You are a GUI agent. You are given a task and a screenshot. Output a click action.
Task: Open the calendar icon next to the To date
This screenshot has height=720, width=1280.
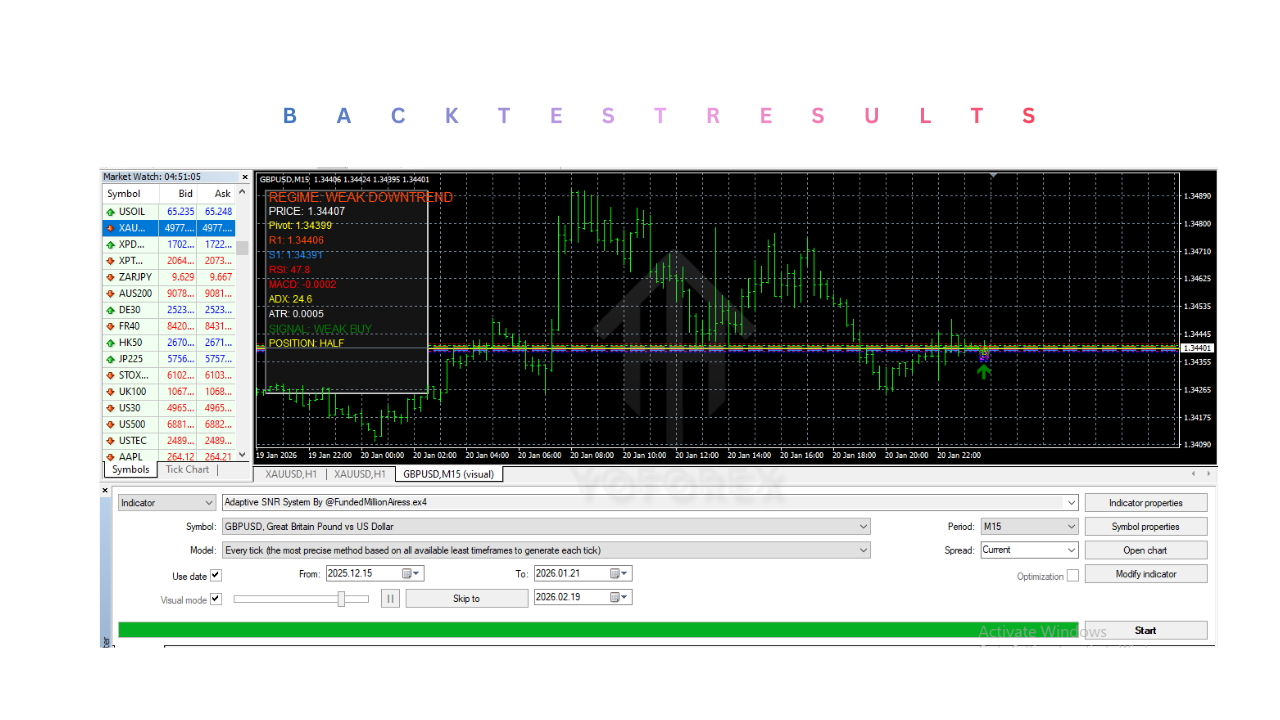pyautogui.click(x=616, y=573)
